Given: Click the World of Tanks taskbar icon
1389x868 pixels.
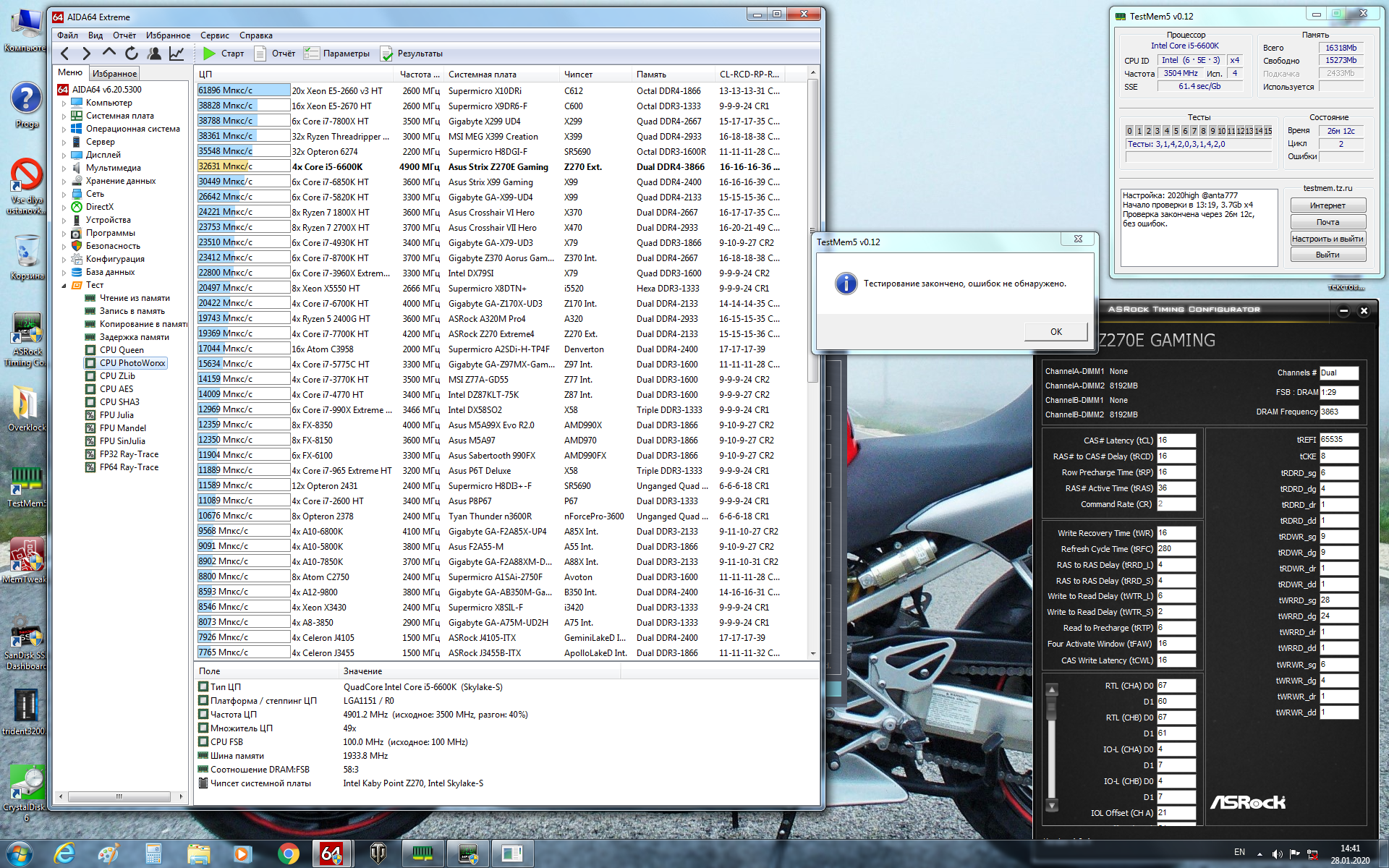Looking at the screenshot, I should [x=378, y=854].
